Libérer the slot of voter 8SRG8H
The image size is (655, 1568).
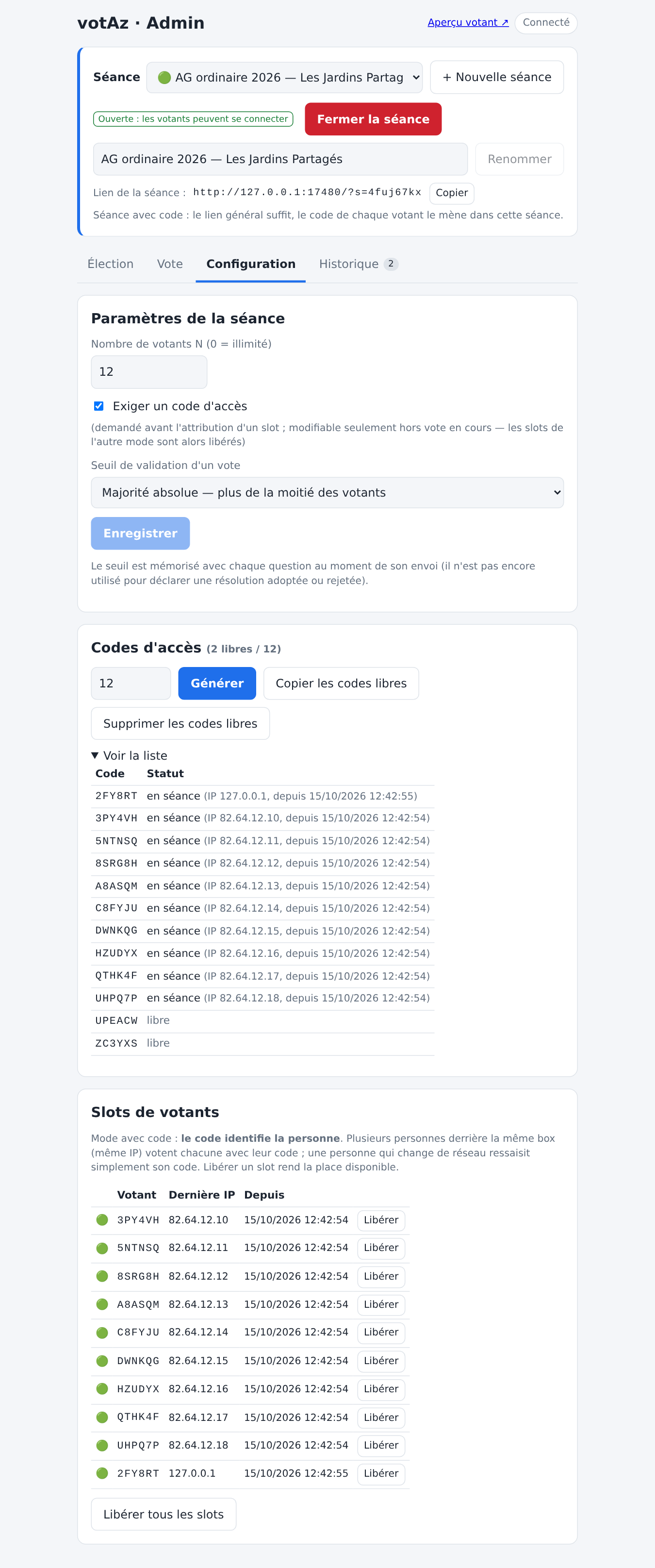point(381,1276)
